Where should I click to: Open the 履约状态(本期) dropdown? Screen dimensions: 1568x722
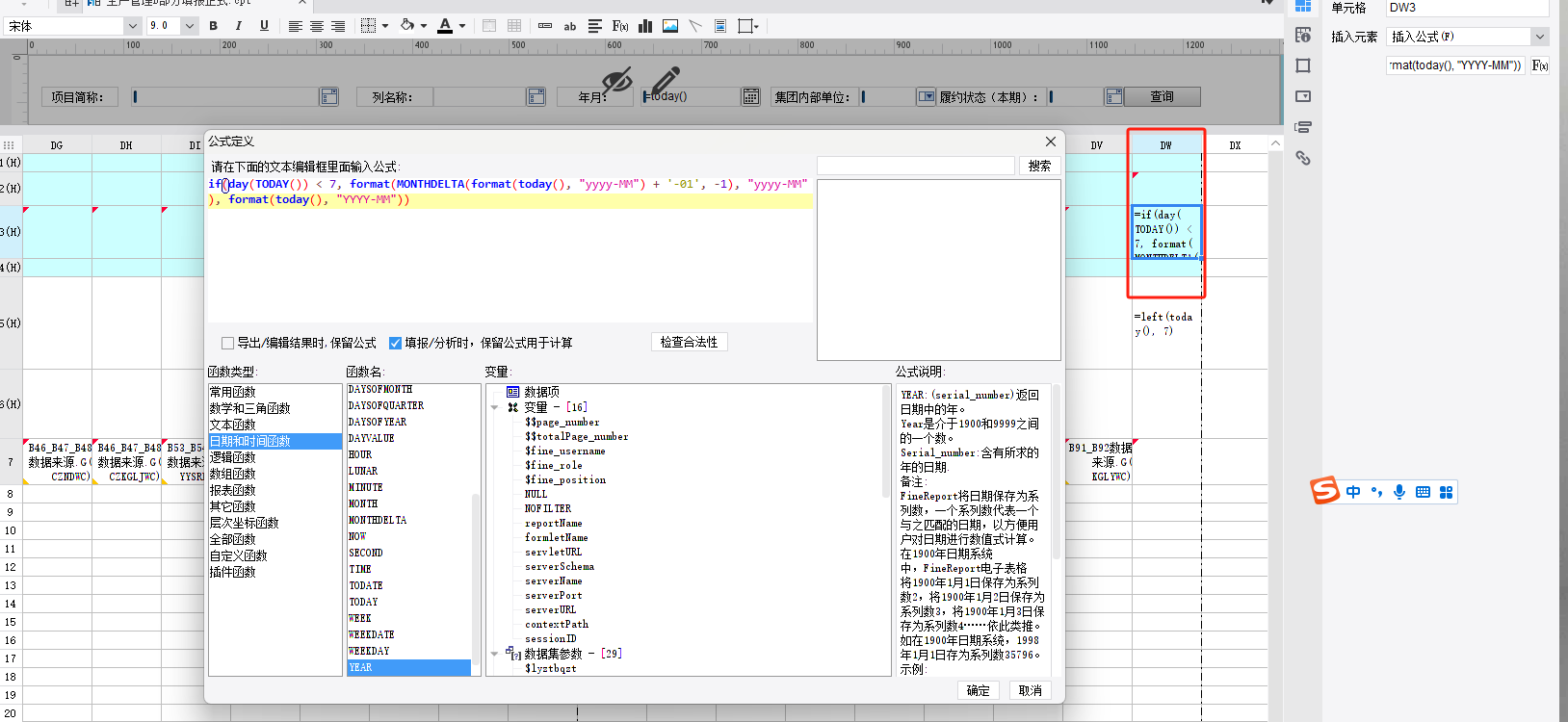[1114, 96]
